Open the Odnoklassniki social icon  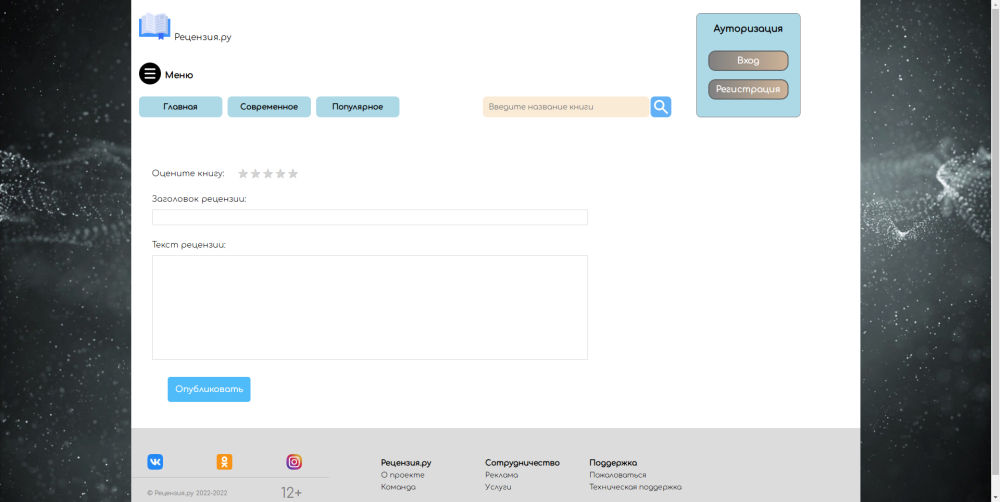point(225,462)
